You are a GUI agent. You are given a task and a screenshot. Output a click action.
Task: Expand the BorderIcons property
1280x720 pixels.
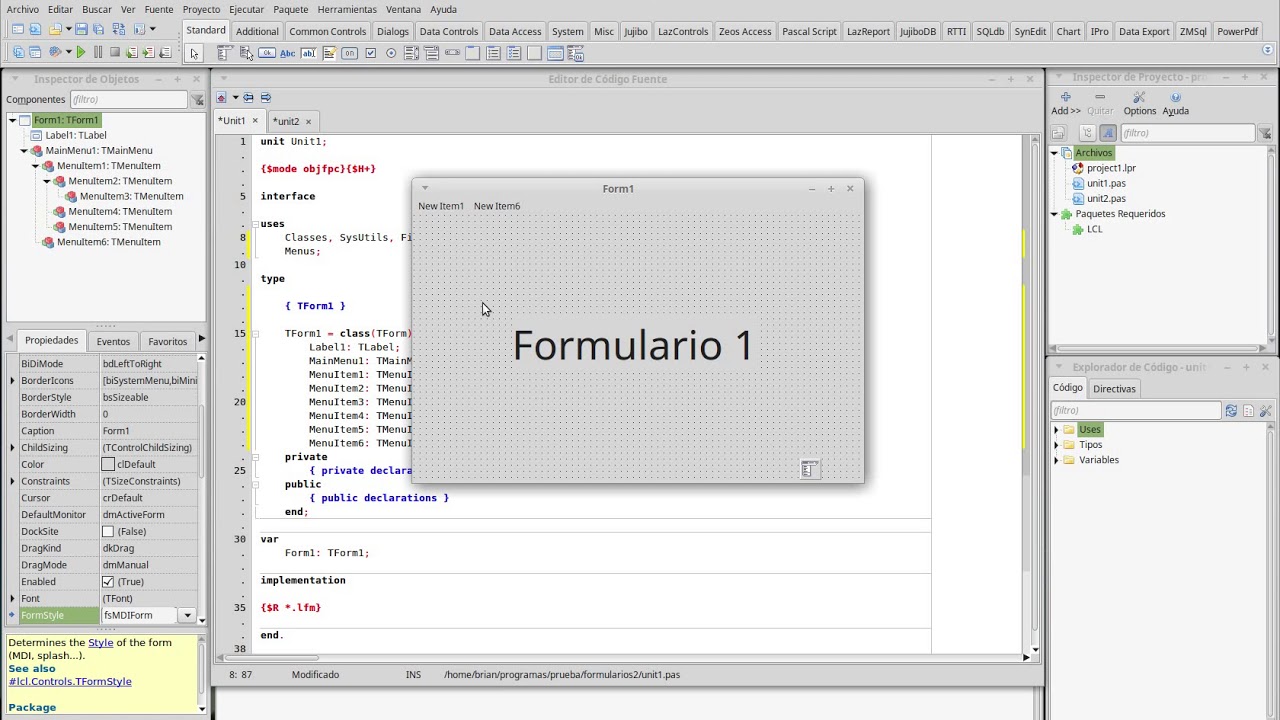tap(12, 380)
